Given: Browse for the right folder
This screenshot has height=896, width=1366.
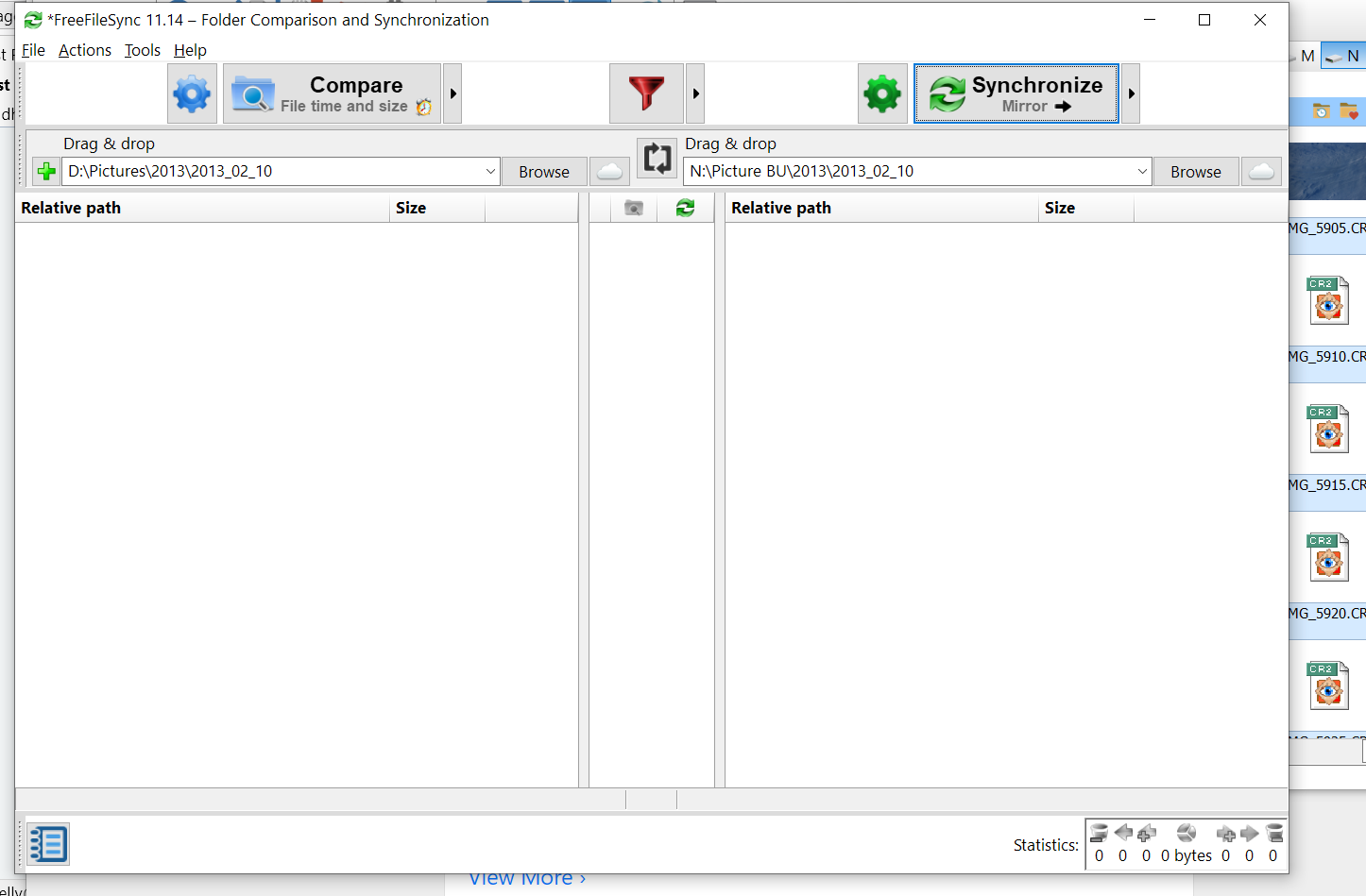Looking at the screenshot, I should click(1196, 172).
